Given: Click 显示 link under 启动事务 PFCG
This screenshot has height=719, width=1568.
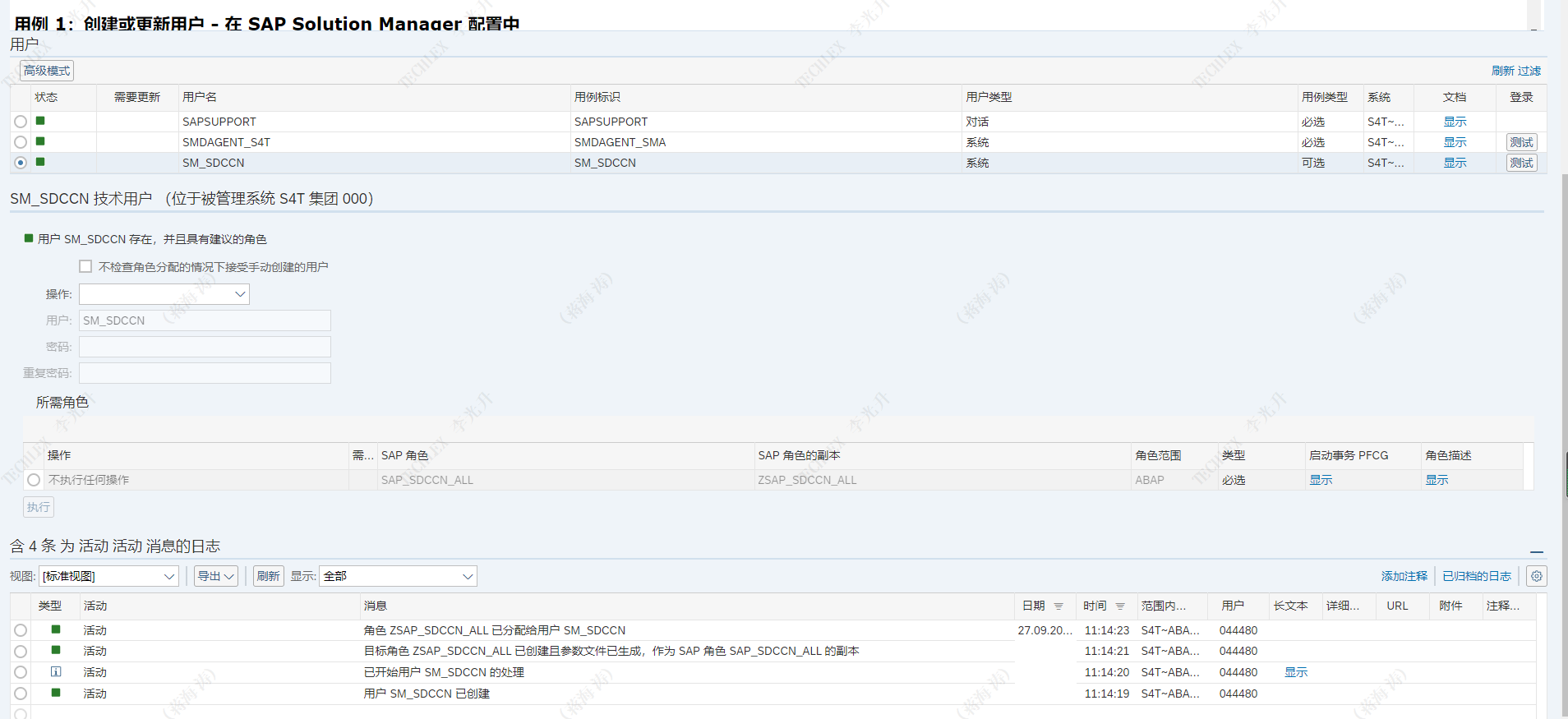Looking at the screenshot, I should pyautogui.click(x=1321, y=480).
